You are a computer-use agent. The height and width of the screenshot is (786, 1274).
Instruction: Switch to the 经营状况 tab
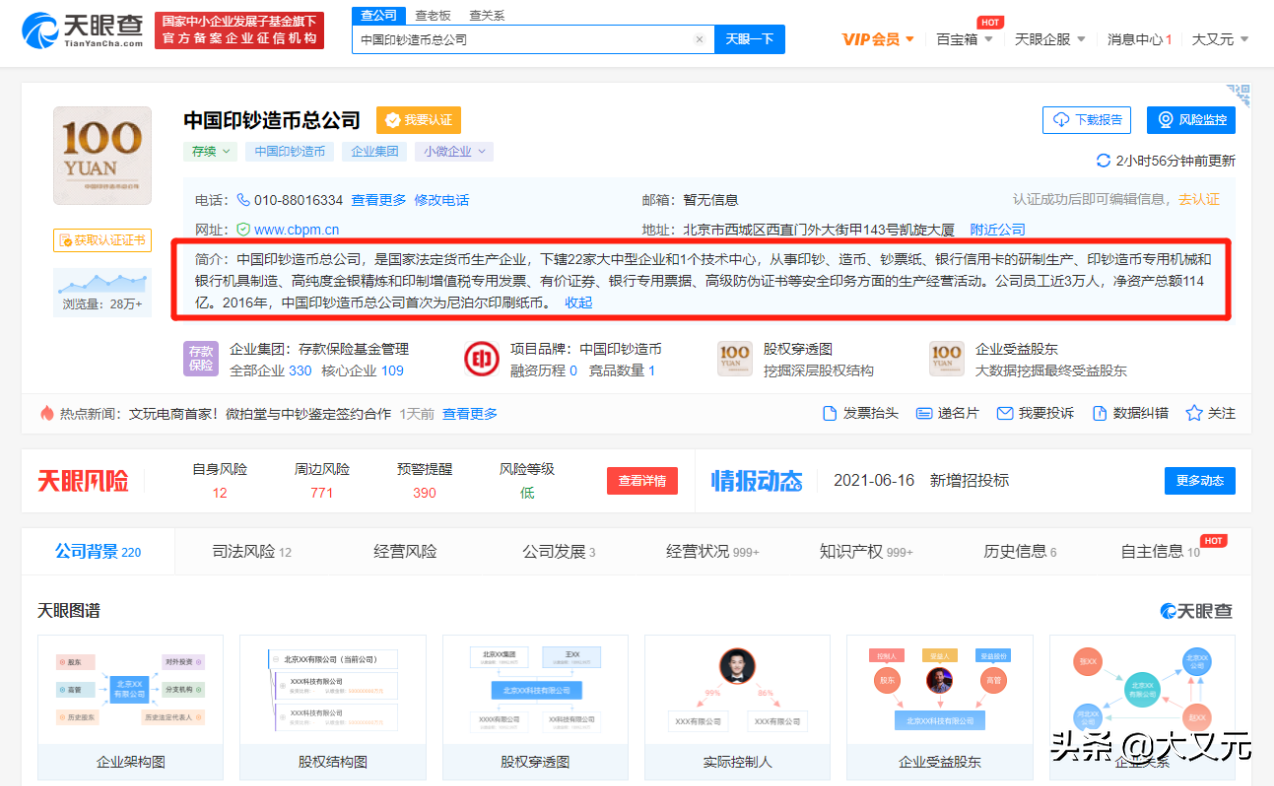[713, 551]
